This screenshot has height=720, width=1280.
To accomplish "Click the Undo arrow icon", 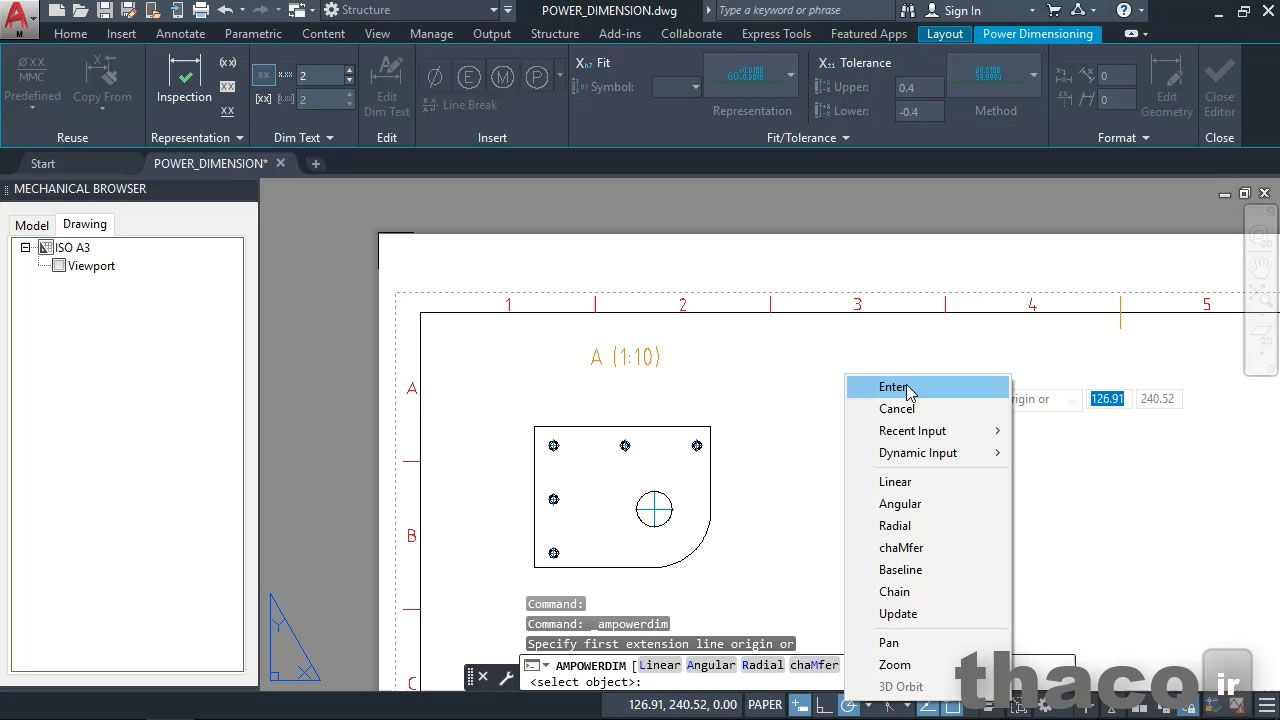I will (x=225, y=11).
